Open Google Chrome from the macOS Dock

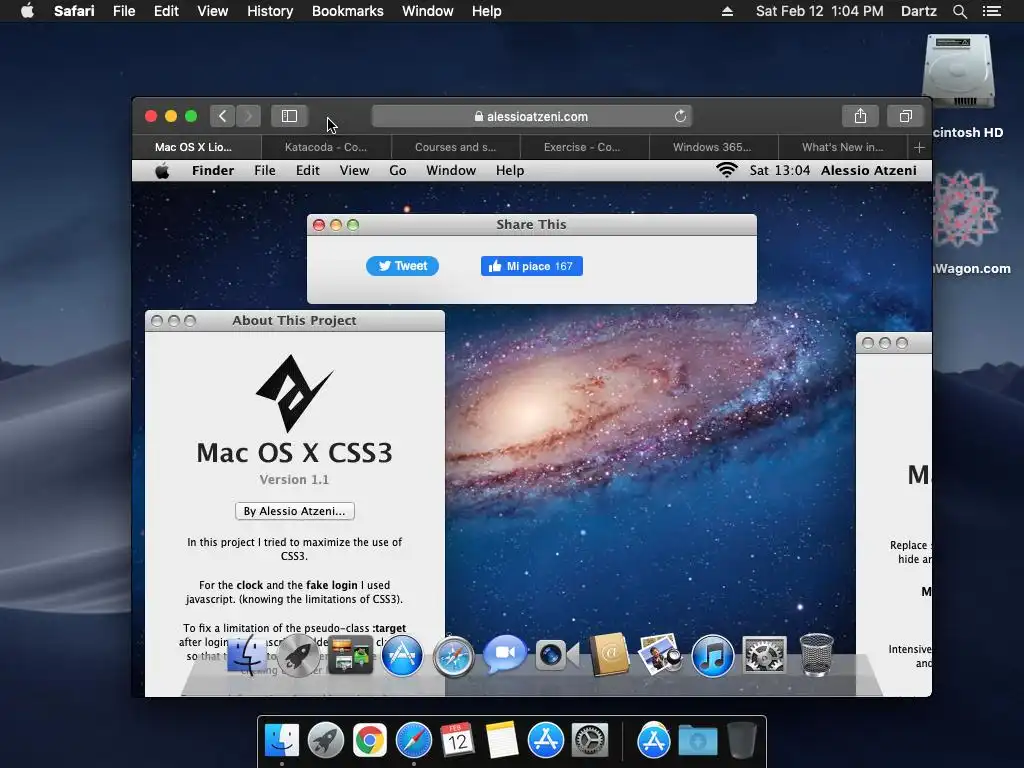(370, 740)
